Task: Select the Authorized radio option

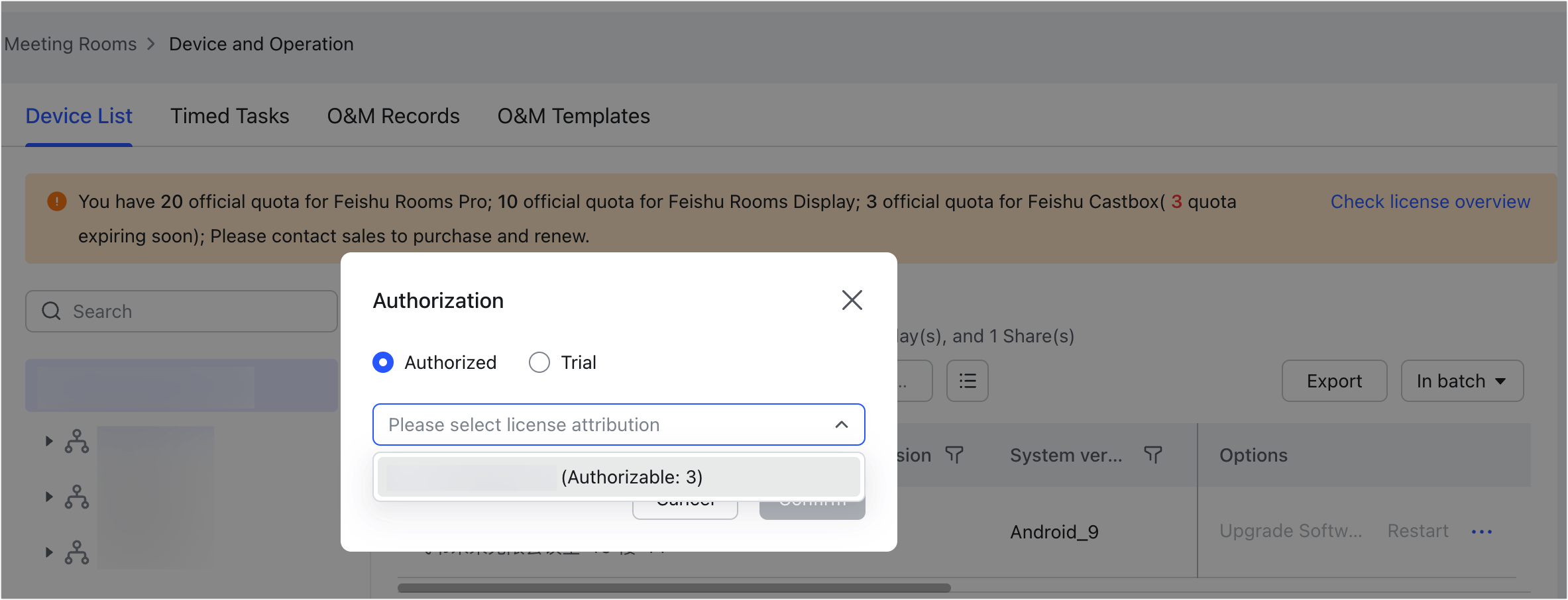Action: click(x=382, y=362)
